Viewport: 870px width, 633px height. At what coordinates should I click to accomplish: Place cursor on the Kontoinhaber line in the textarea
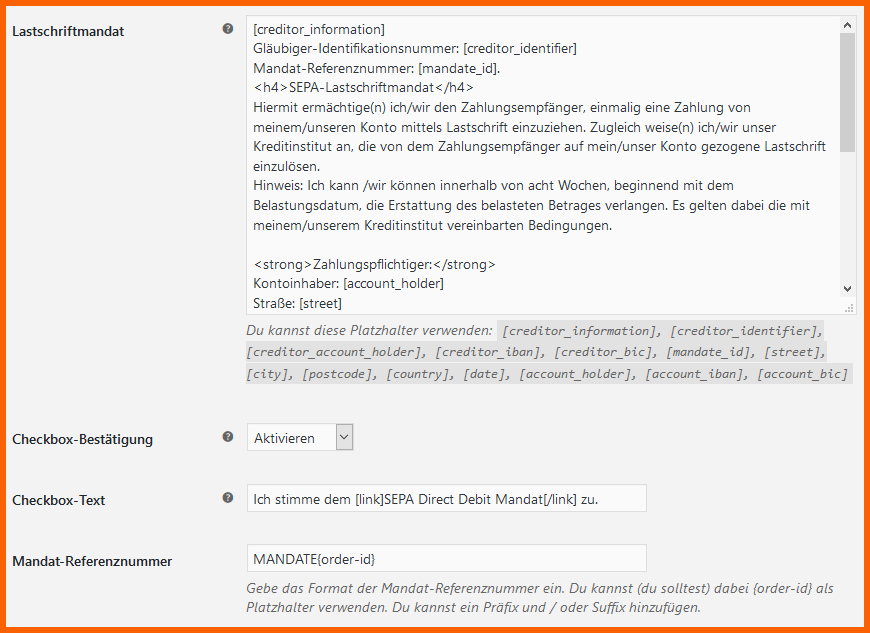point(348,284)
